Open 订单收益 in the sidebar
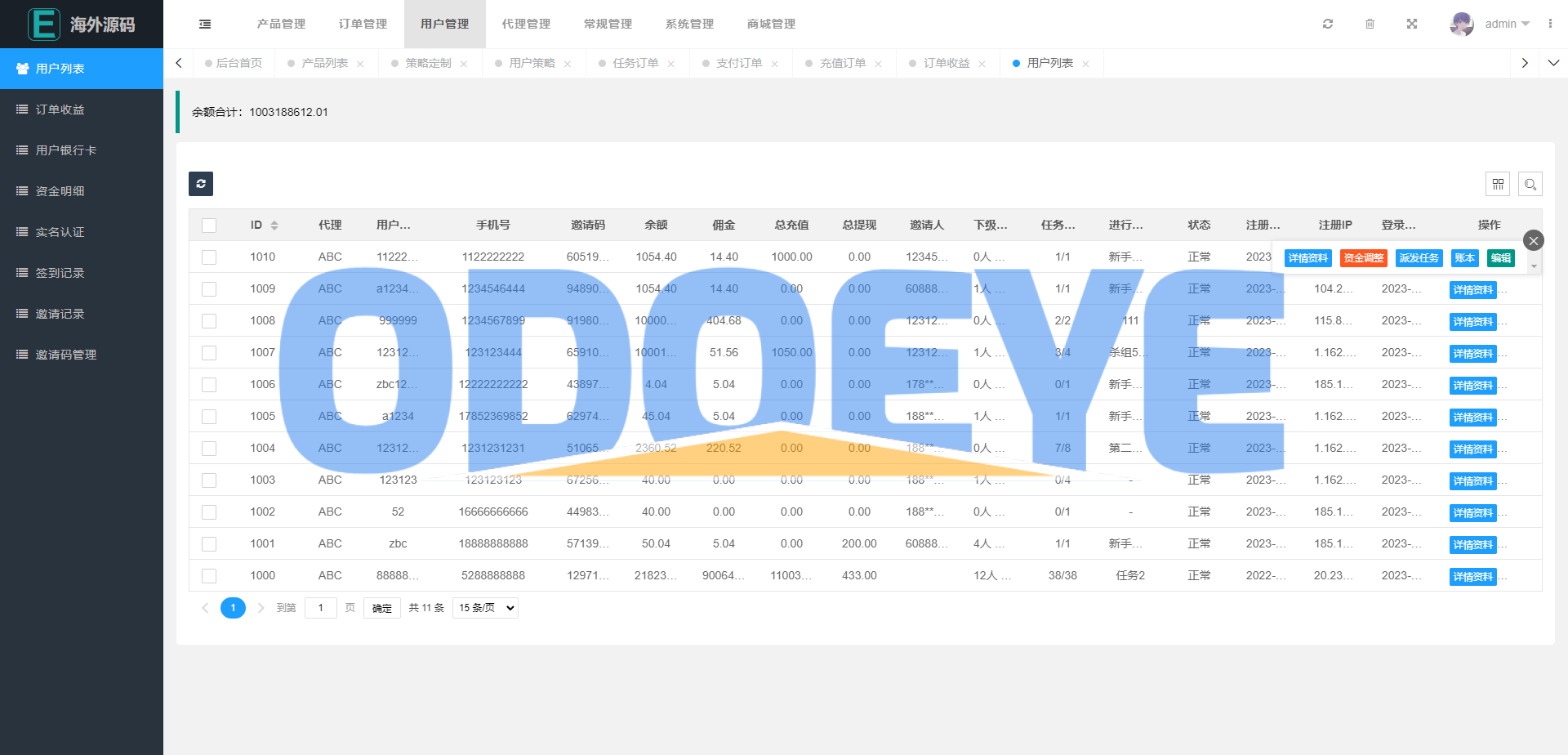 (x=82, y=109)
